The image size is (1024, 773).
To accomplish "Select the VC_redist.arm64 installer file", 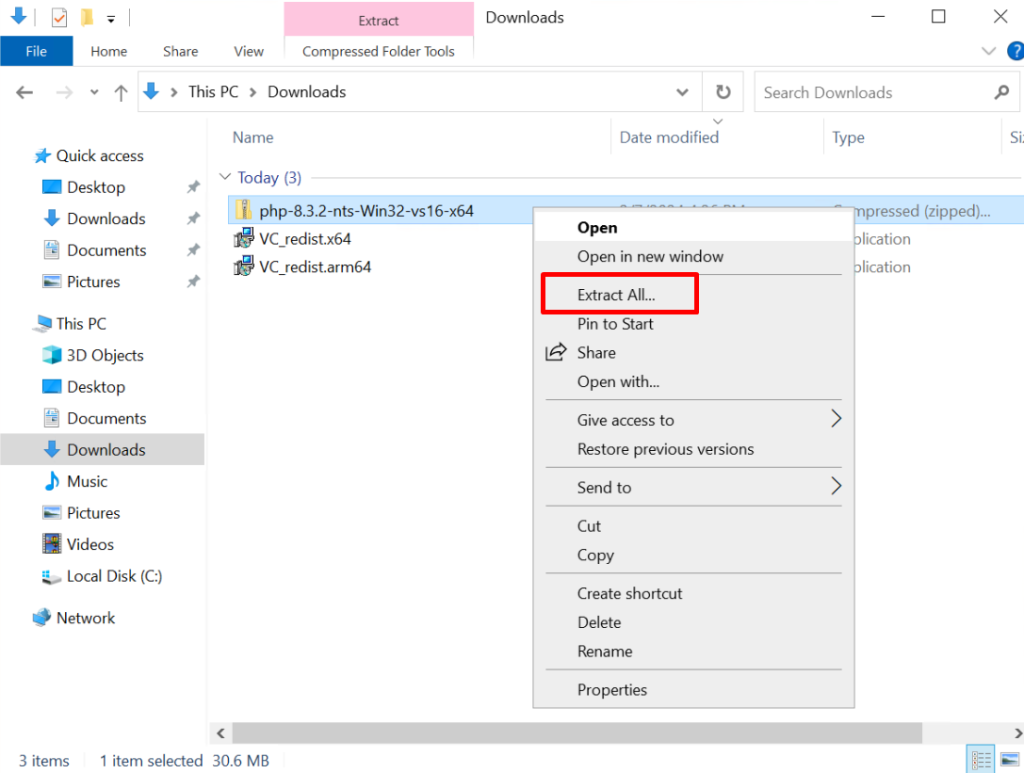I will pyautogui.click(x=314, y=267).
